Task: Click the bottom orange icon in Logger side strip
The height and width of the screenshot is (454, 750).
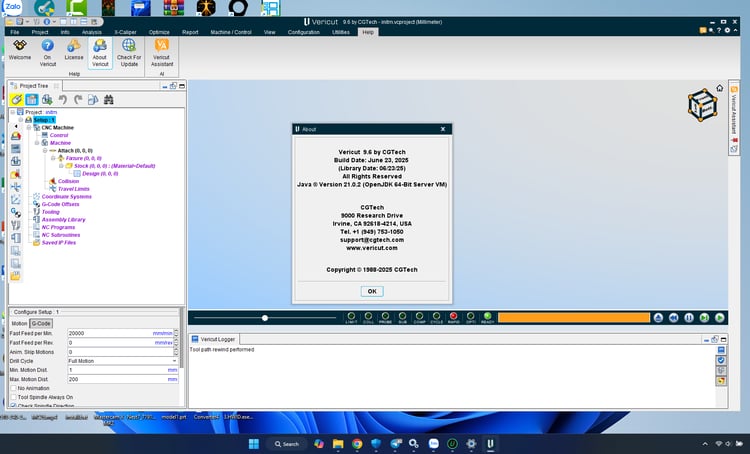Action: coord(721,381)
